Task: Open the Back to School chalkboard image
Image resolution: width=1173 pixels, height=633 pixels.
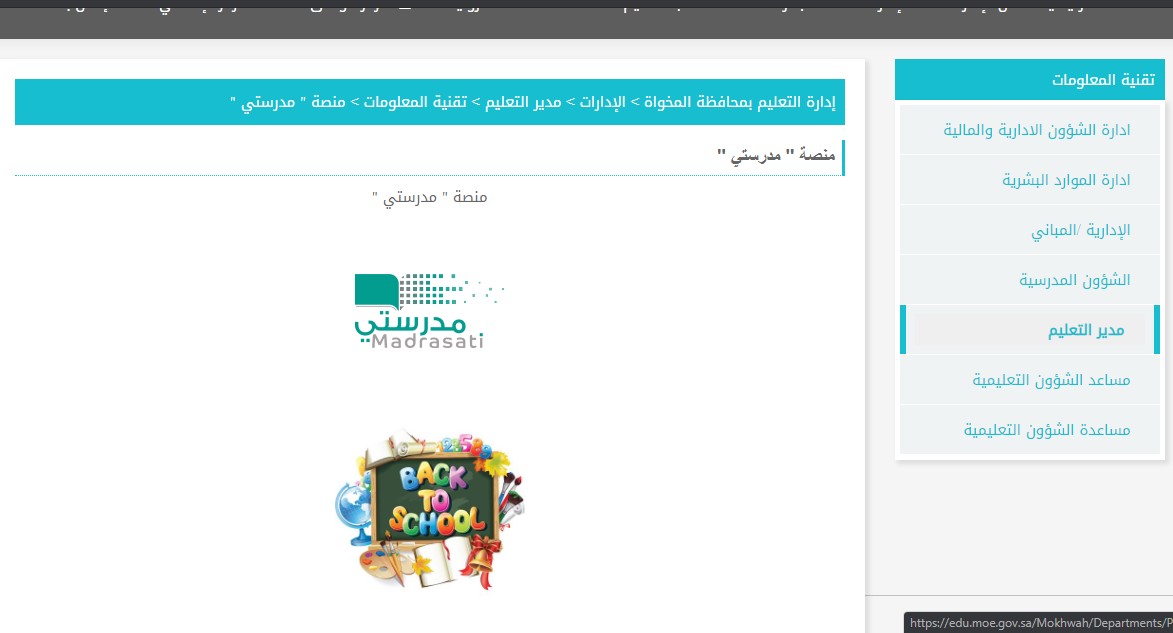Action: 429,510
